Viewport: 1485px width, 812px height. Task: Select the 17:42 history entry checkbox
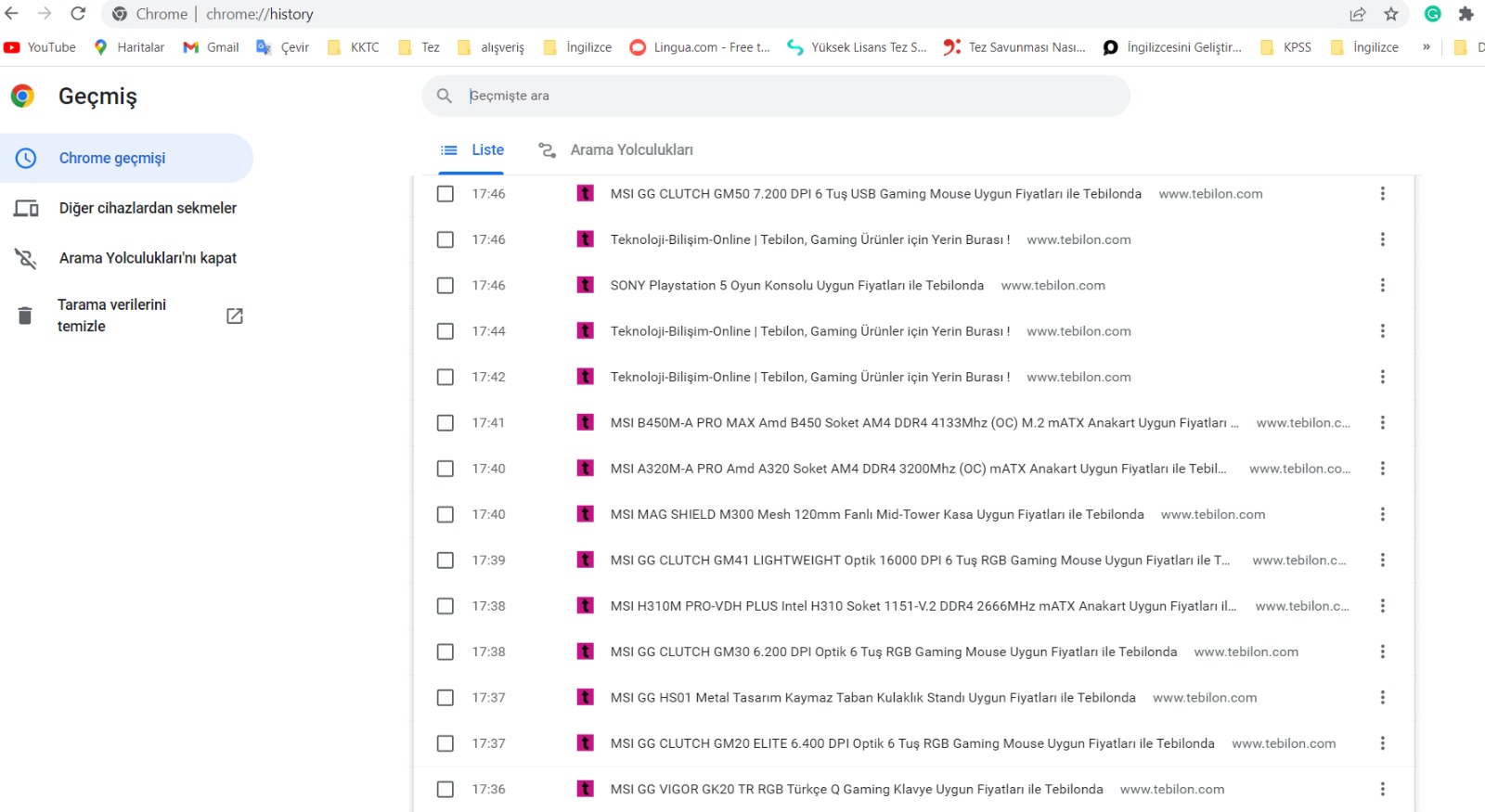click(445, 377)
